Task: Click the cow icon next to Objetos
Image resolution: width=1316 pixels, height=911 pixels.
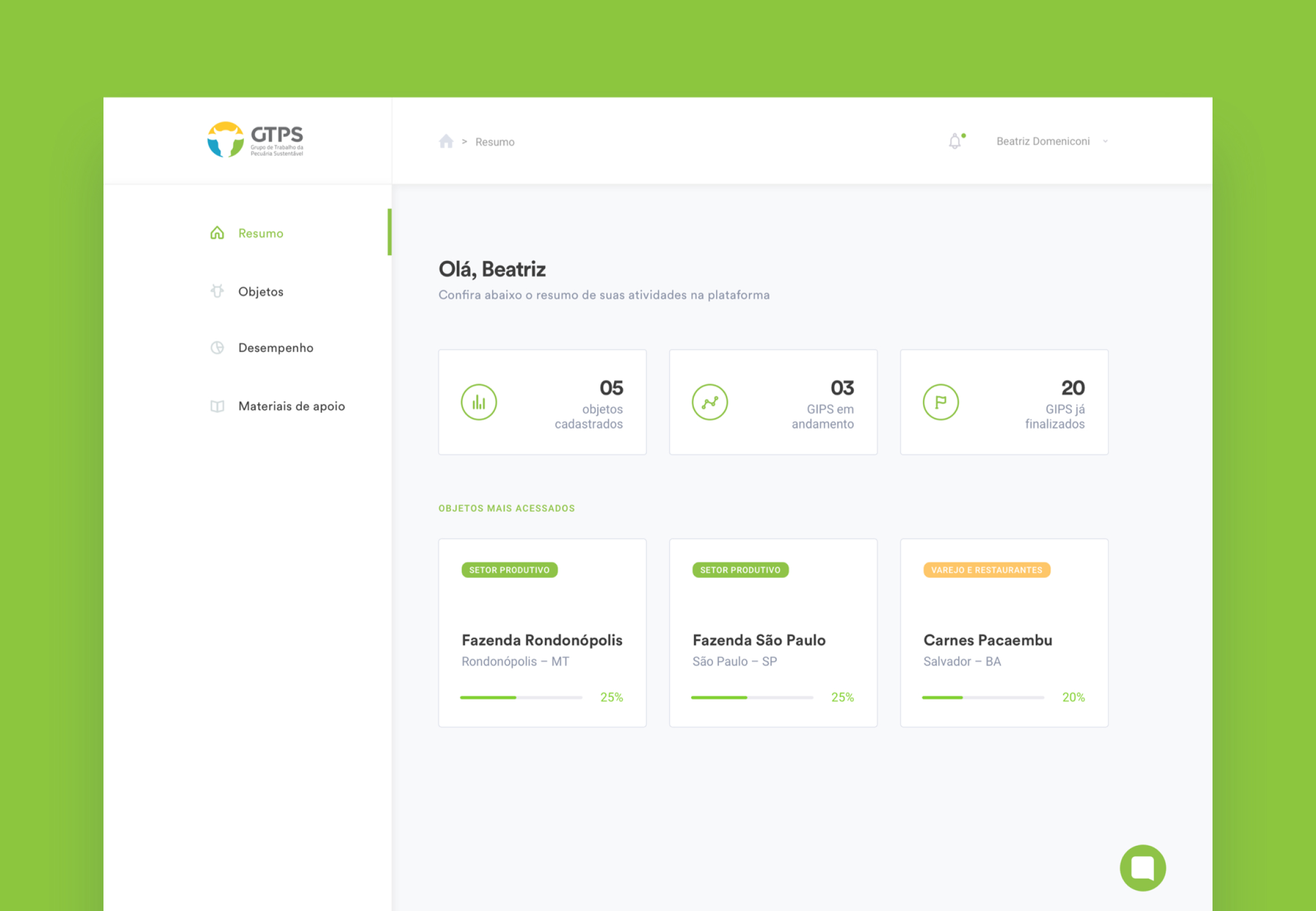Action: 217,291
